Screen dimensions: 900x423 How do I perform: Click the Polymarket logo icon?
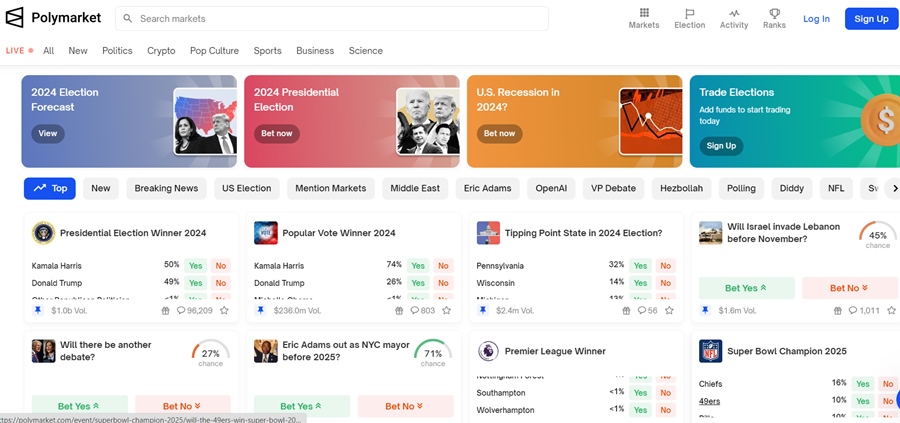(14, 18)
